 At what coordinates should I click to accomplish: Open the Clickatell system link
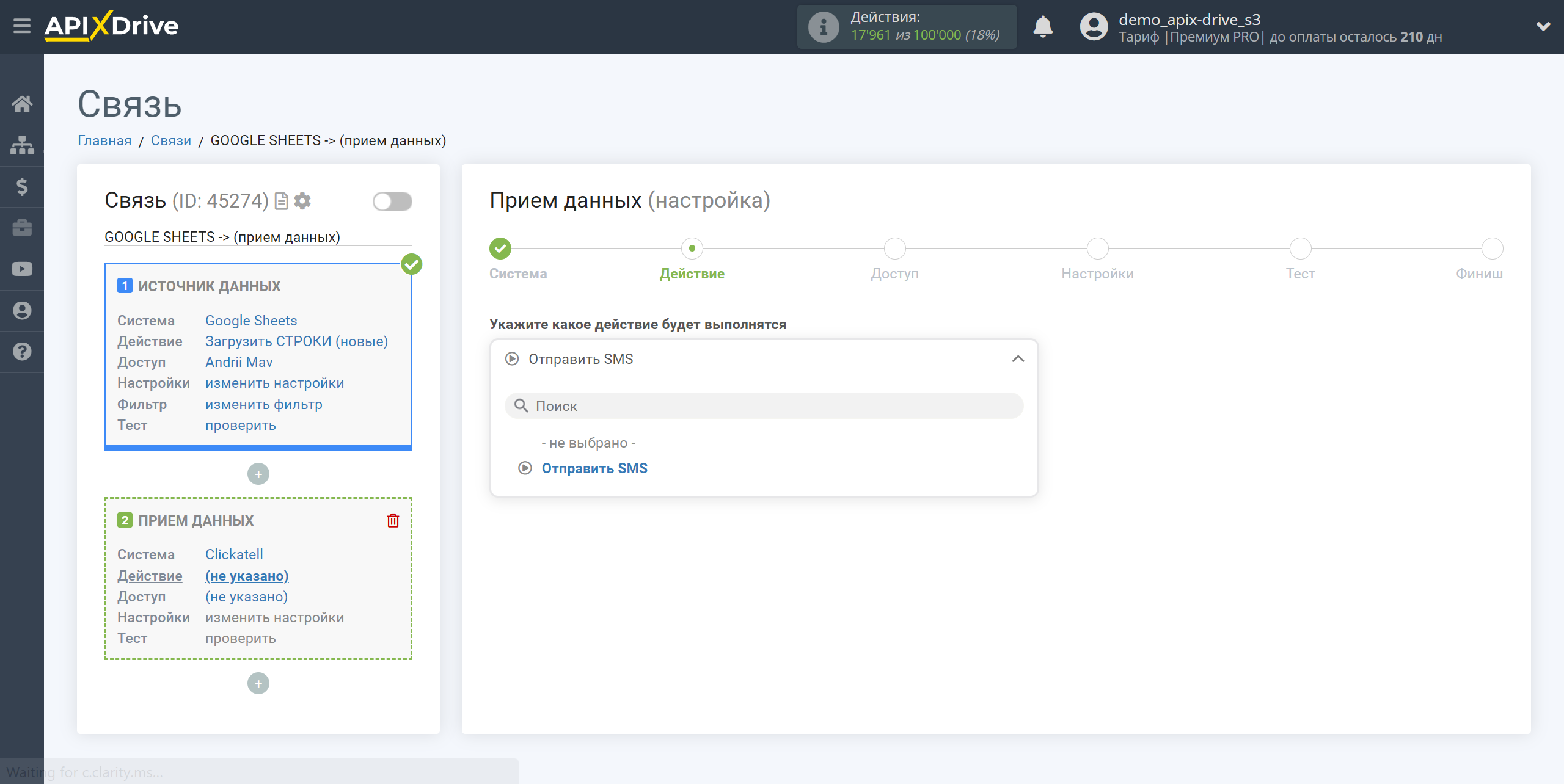(234, 554)
